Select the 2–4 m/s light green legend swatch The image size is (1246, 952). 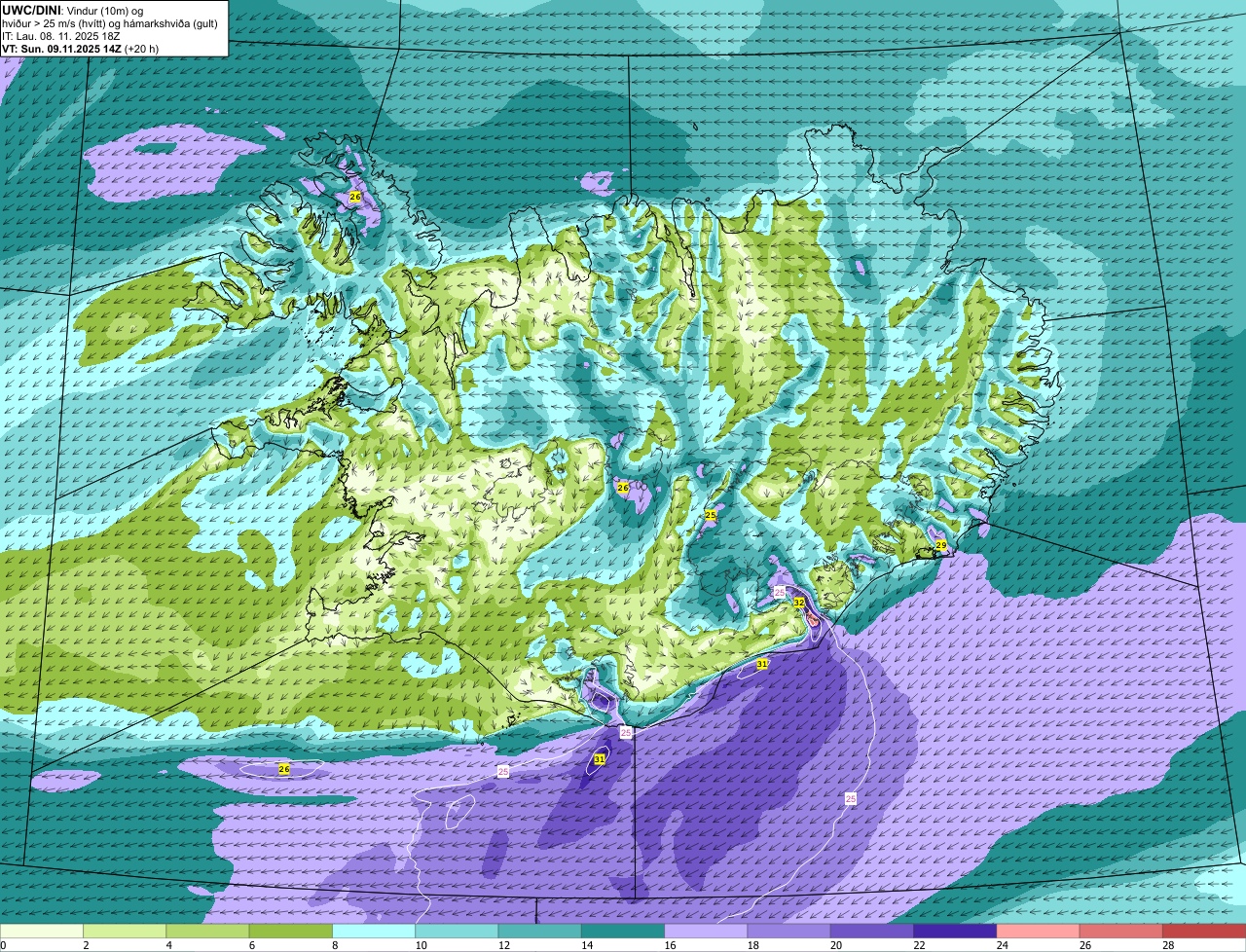tap(125, 932)
